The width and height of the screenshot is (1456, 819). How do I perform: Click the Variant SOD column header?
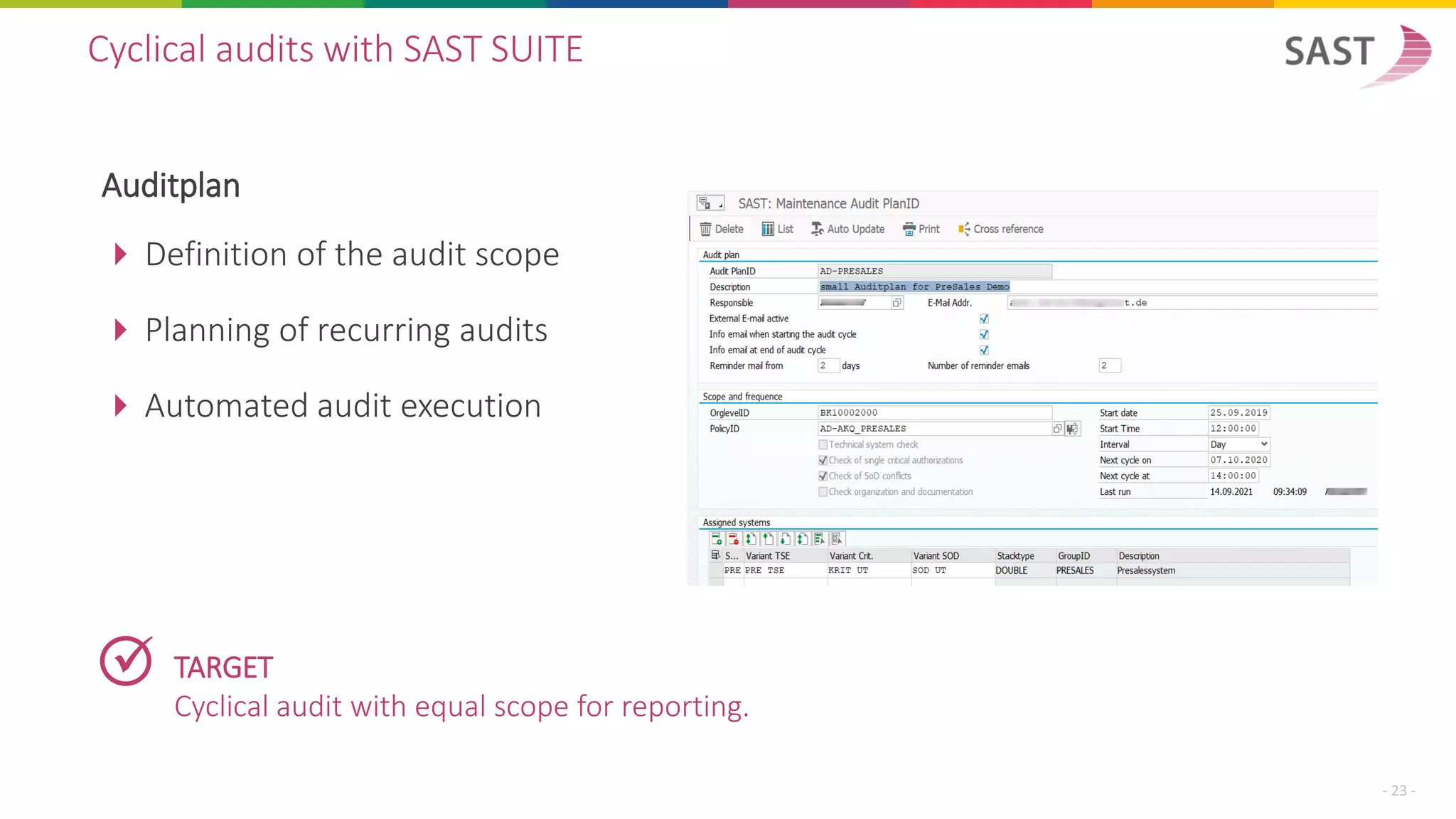[x=953, y=556]
